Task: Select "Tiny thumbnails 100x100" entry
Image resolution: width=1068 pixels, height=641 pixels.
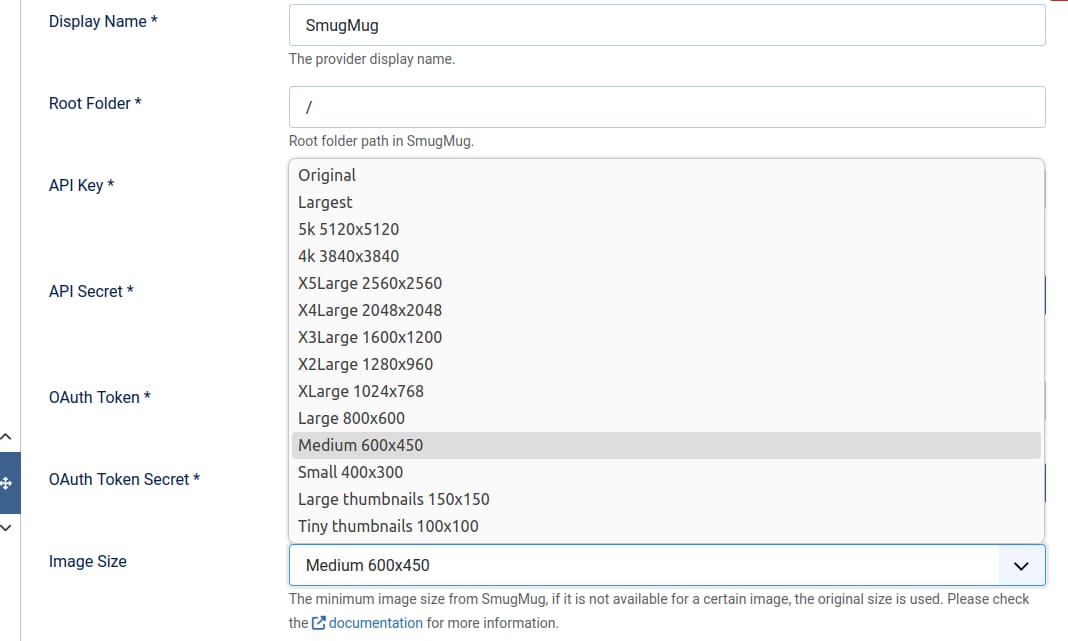Action: (x=388, y=526)
